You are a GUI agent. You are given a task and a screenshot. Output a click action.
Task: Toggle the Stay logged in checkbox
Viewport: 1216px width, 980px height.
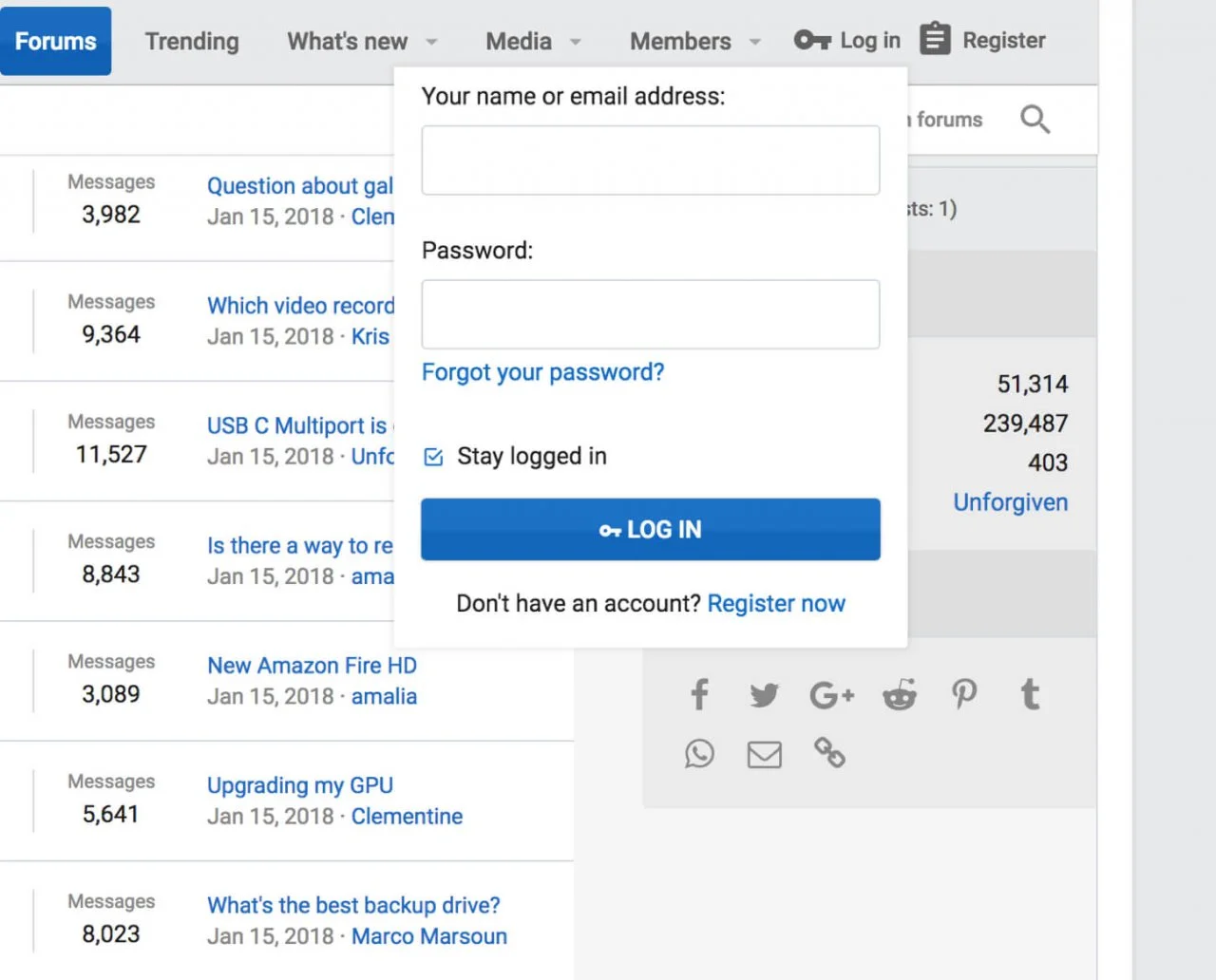[x=434, y=457]
